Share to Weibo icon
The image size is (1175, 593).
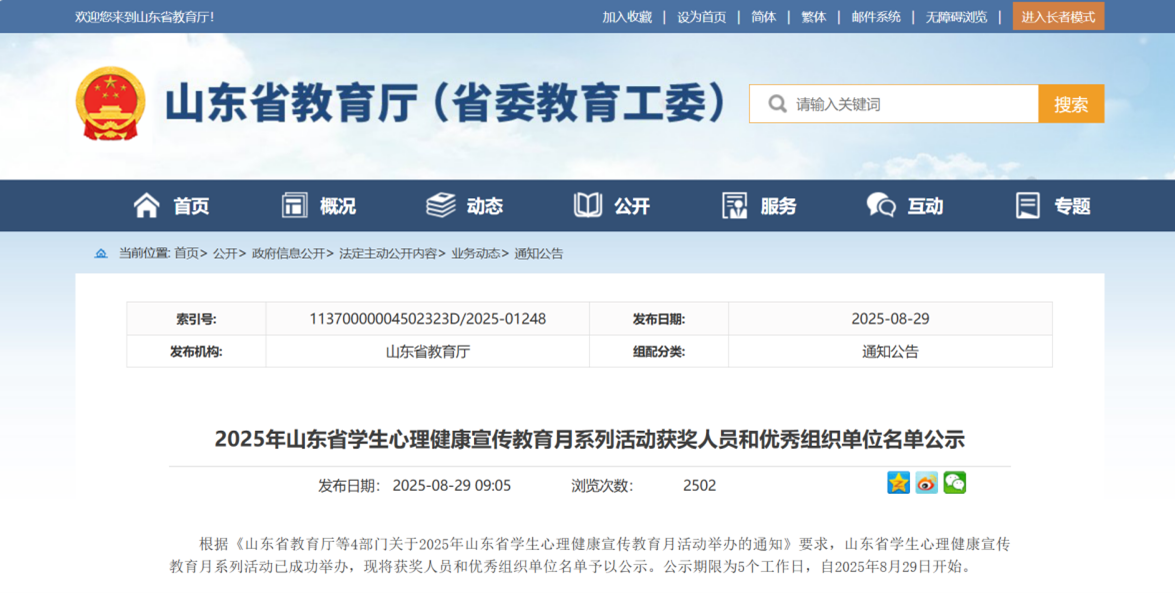coord(926,483)
